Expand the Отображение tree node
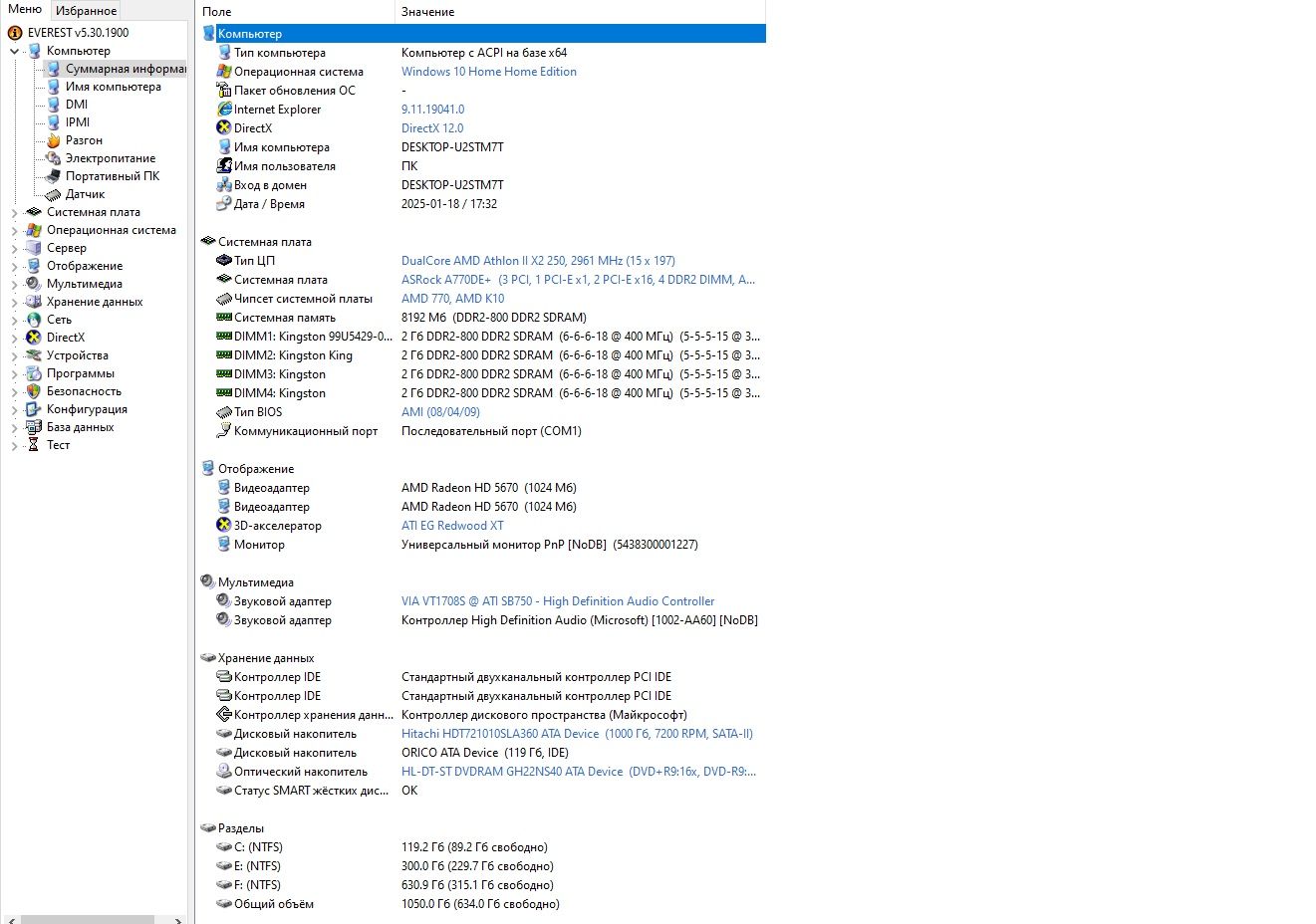This screenshot has width=1316, height=924. click(x=14, y=266)
